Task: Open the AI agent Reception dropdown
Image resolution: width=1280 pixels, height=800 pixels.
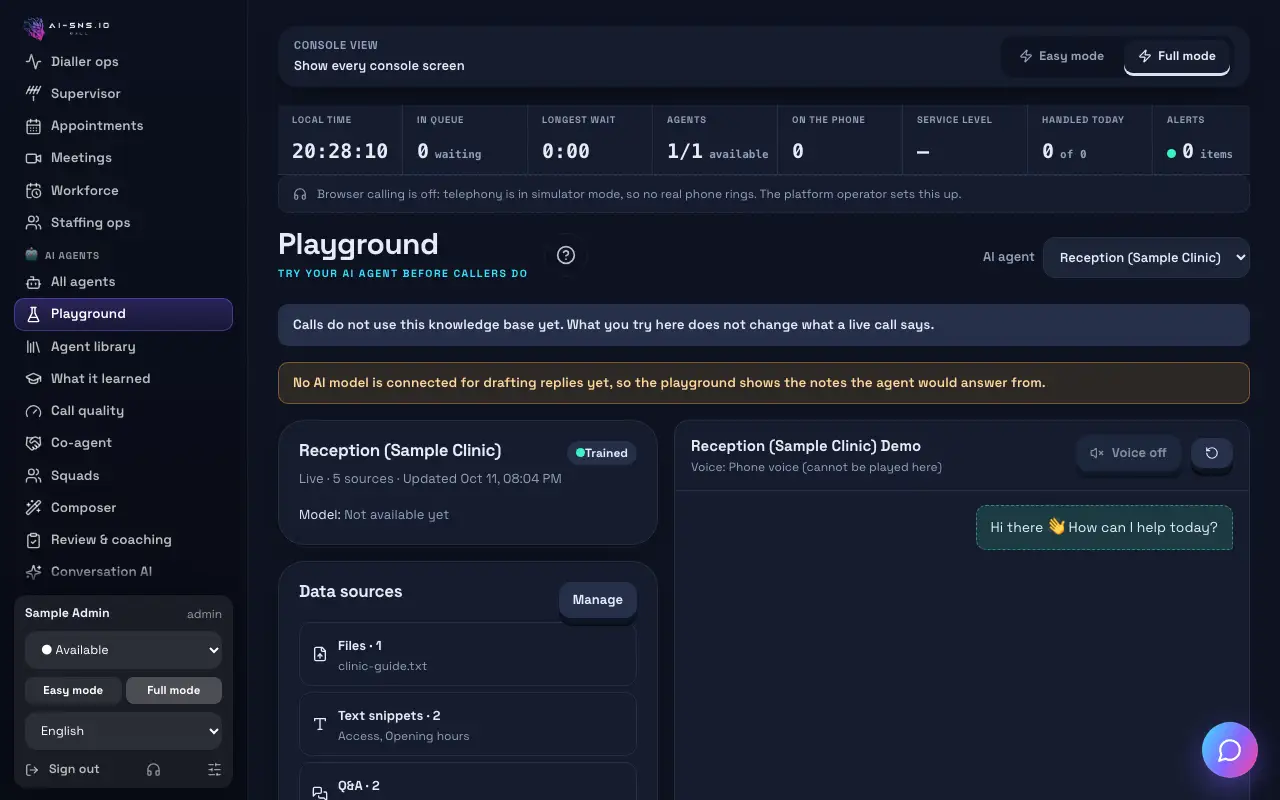Action: [1146, 257]
